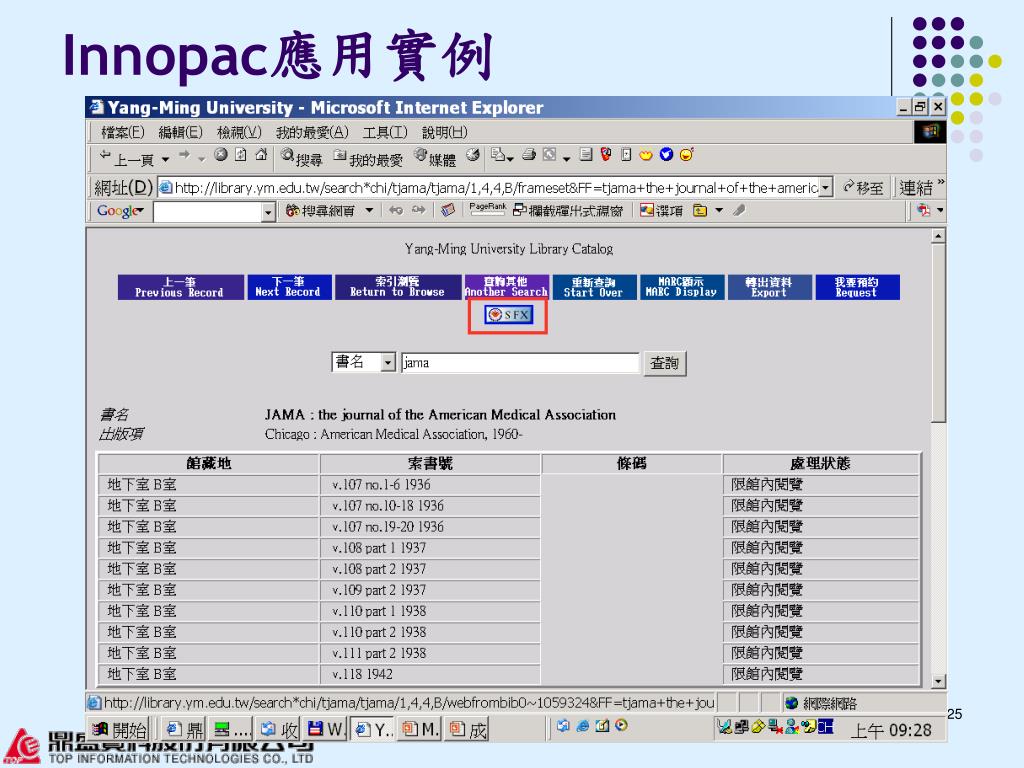Go to the home page icon
Screen dimensions: 1024x768
[261, 155]
